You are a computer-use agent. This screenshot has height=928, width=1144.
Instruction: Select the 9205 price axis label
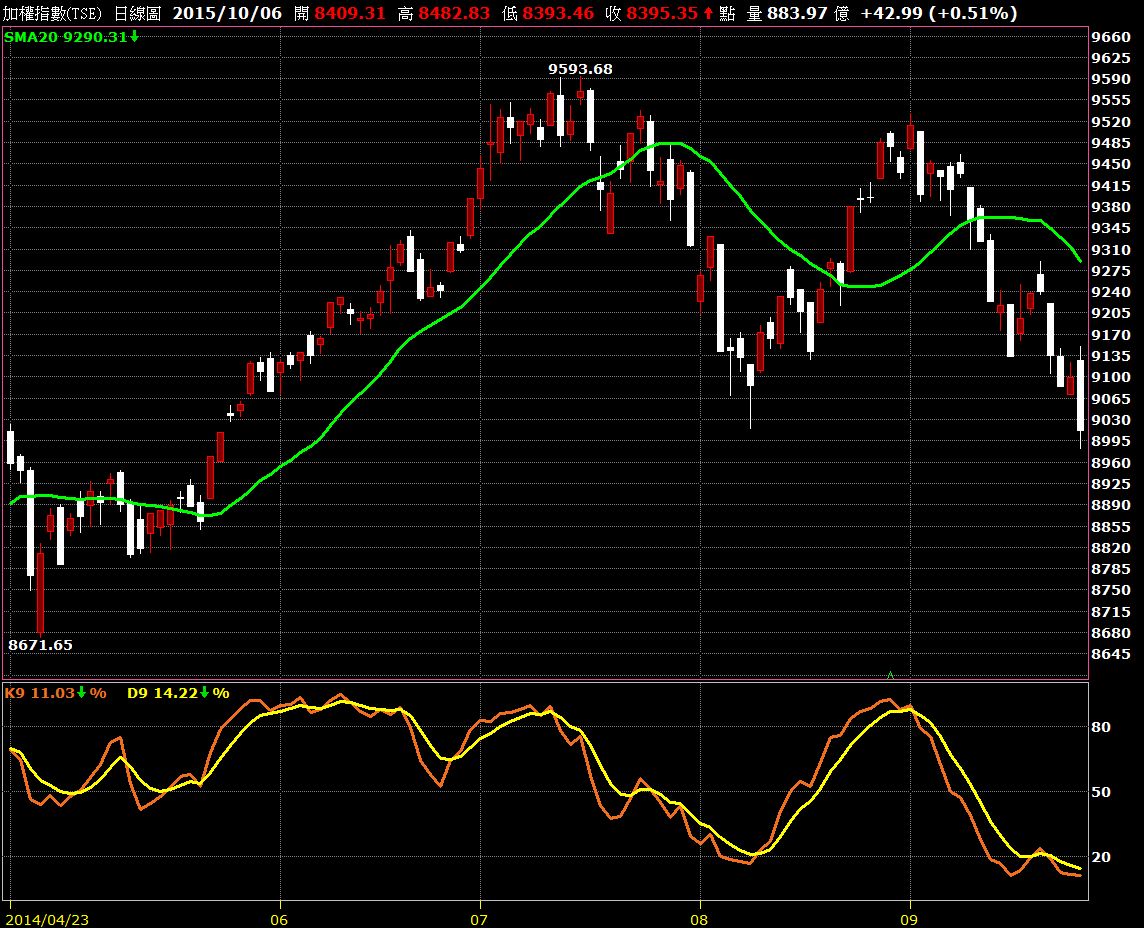coord(1111,313)
